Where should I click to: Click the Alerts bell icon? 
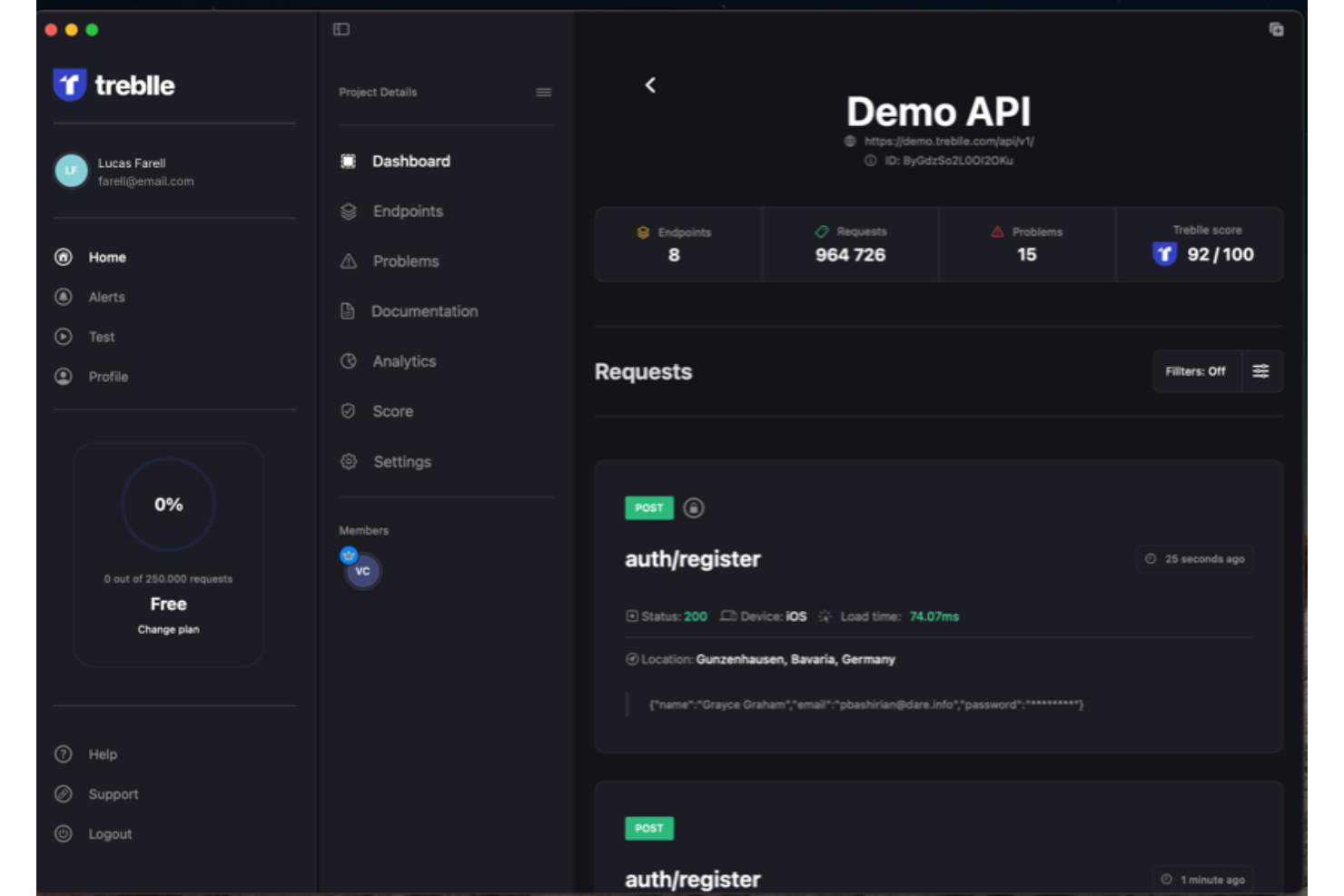(64, 297)
